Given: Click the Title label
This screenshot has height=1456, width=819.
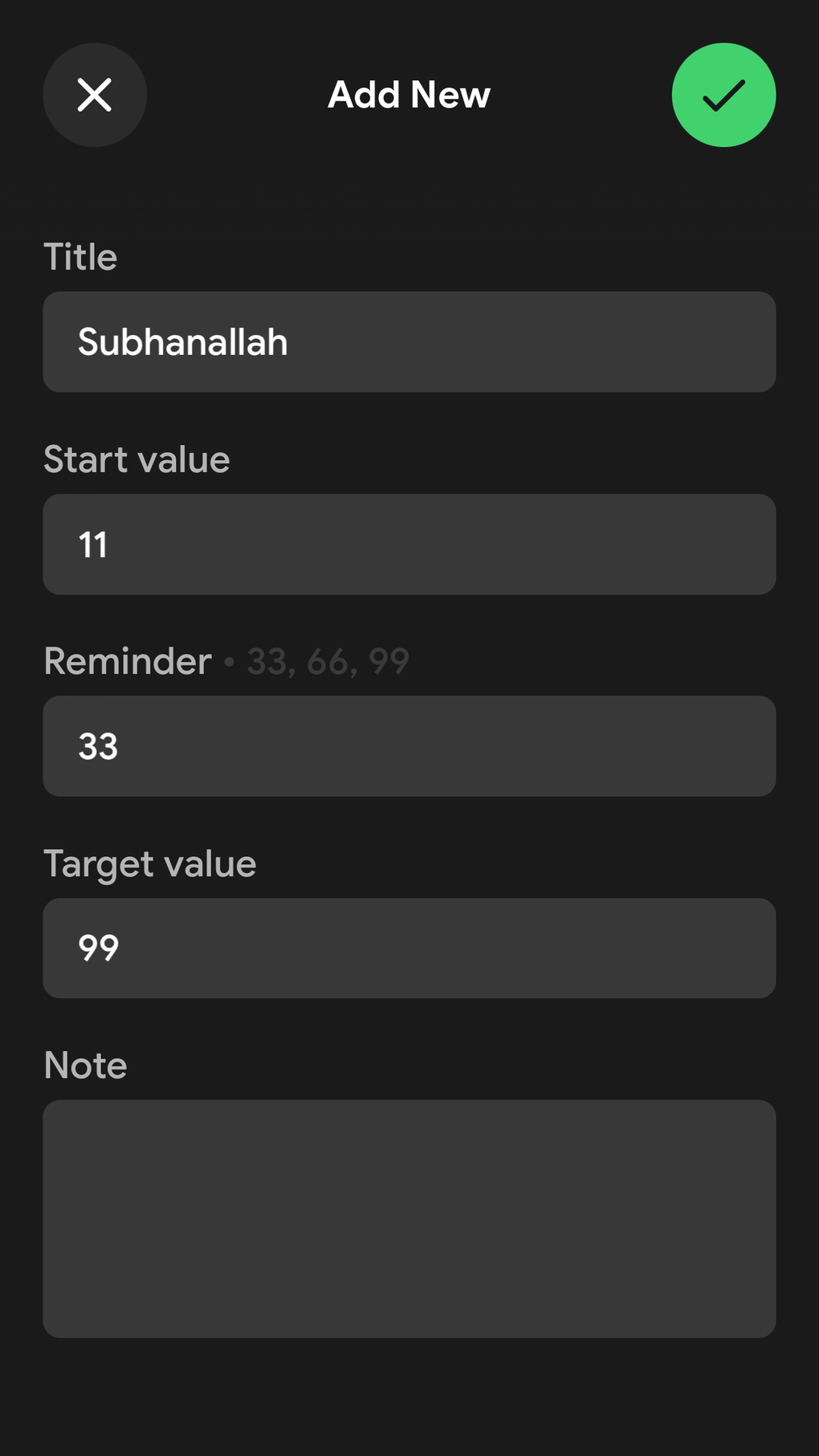Looking at the screenshot, I should click(80, 257).
